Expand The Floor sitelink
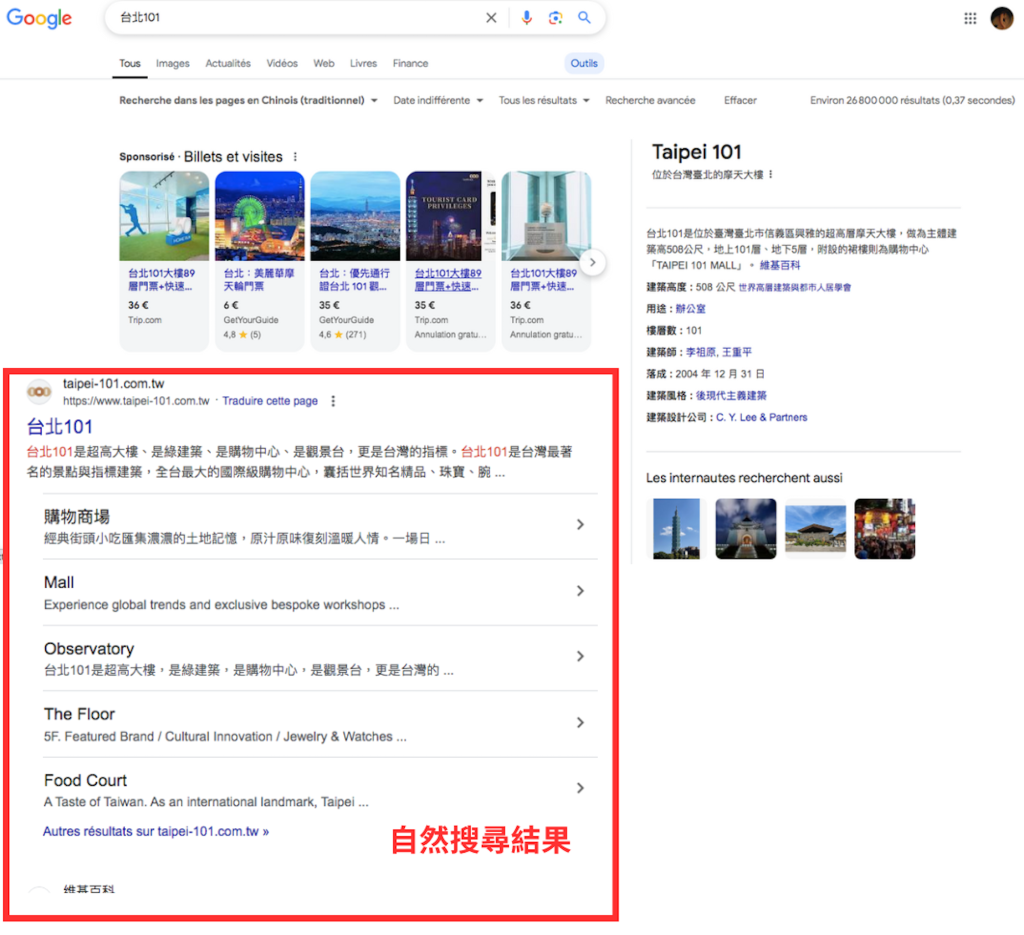This screenshot has width=1024, height=935. [320, 724]
